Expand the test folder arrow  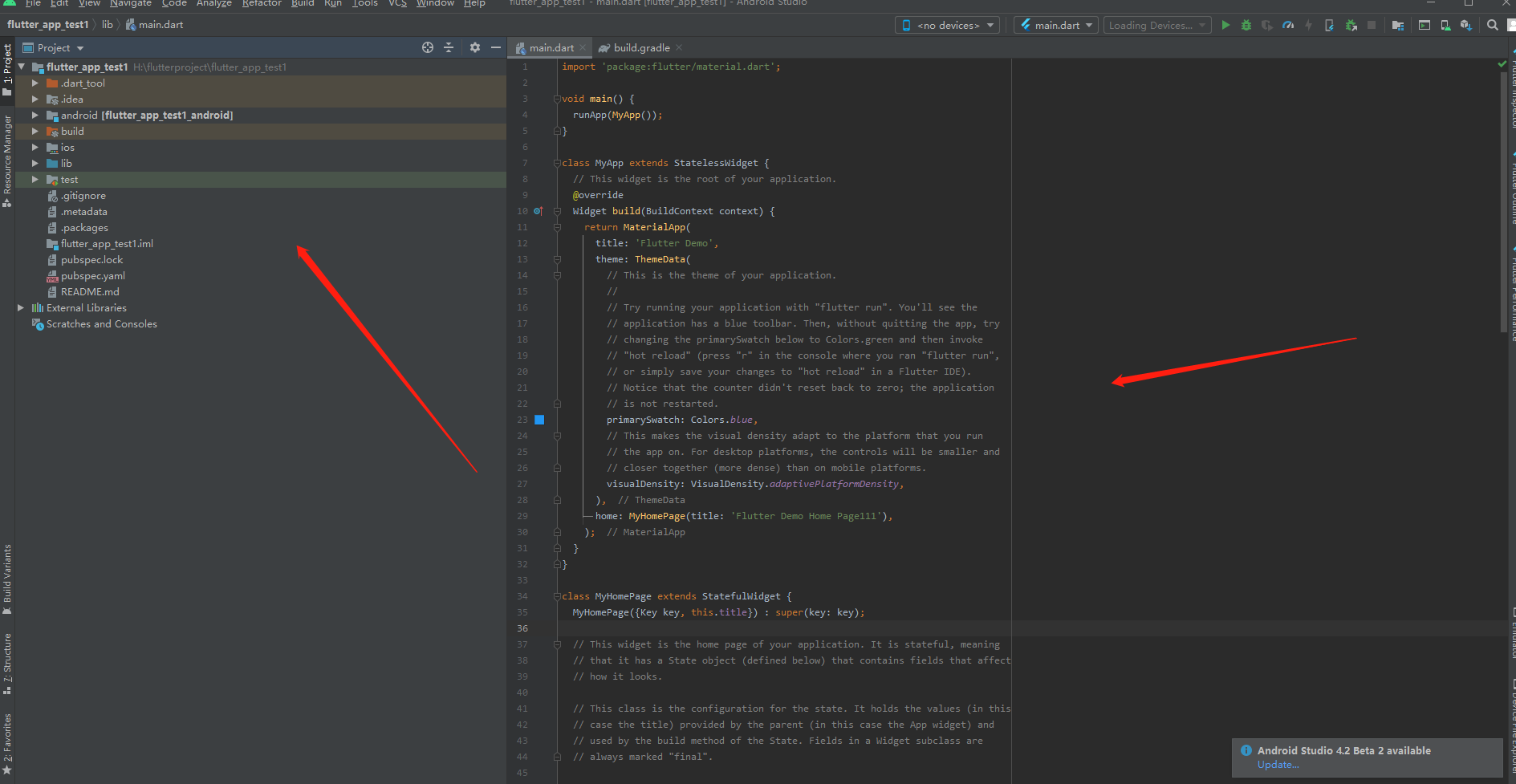(35, 179)
